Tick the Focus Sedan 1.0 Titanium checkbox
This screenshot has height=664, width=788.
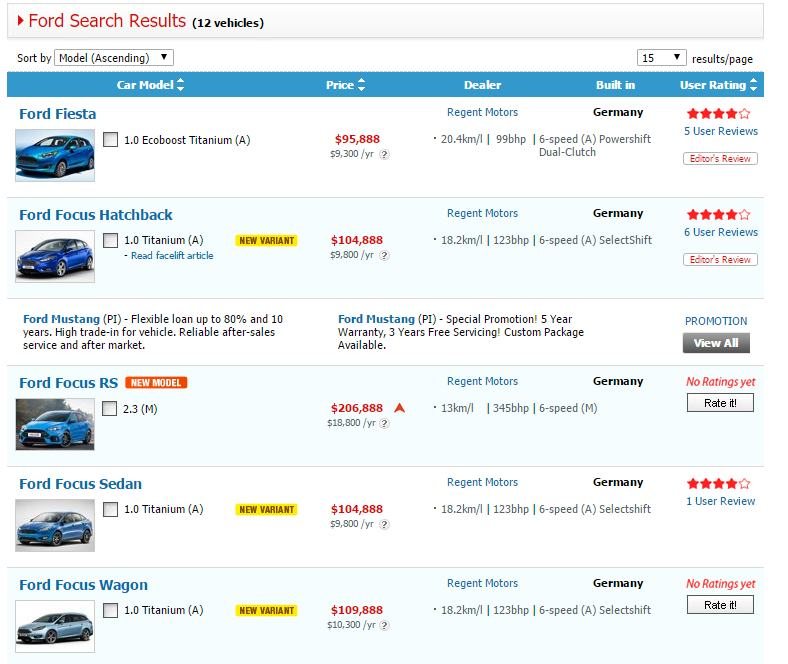(x=111, y=509)
